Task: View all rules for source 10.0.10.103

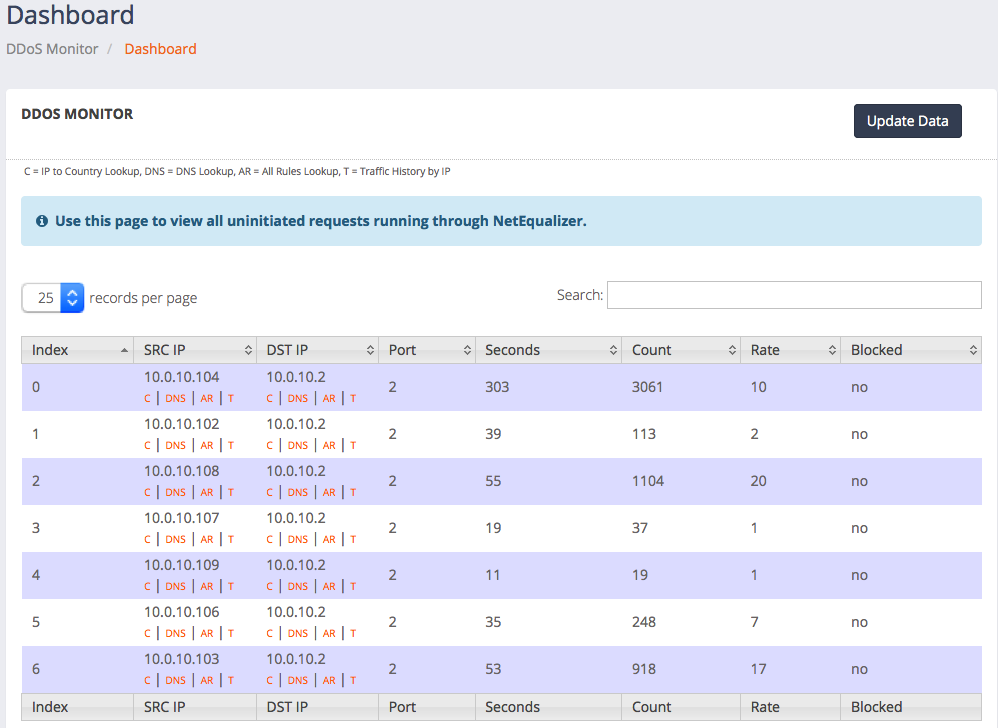Action: tap(207, 680)
